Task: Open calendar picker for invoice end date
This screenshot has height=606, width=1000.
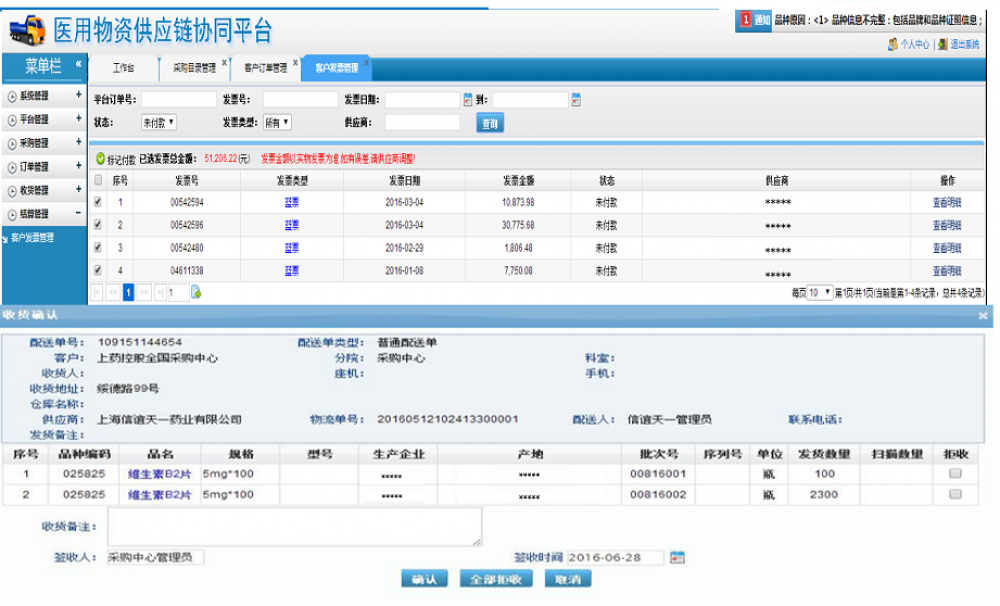Action: 575,99
